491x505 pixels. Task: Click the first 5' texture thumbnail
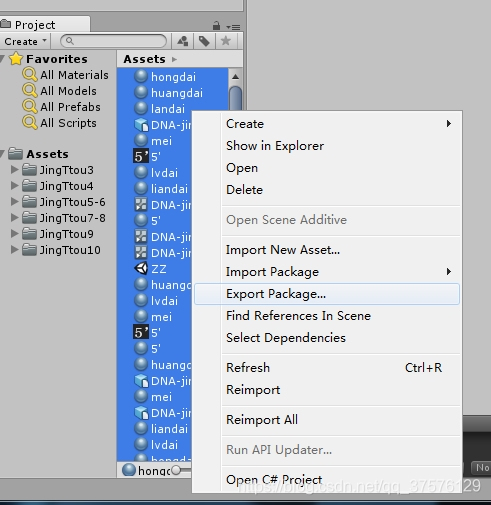pos(141,156)
